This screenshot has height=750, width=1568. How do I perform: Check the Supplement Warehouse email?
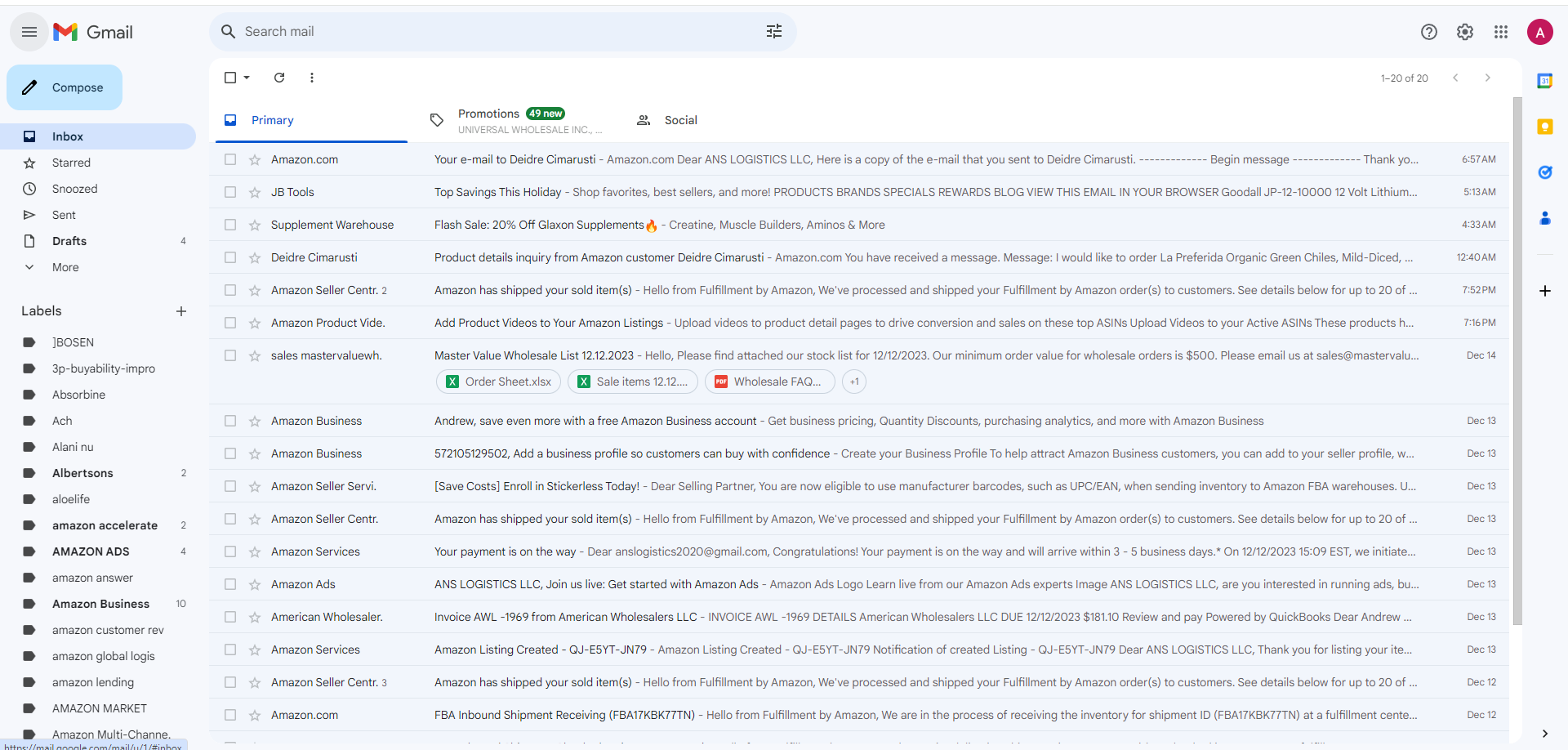pos(230,225)
